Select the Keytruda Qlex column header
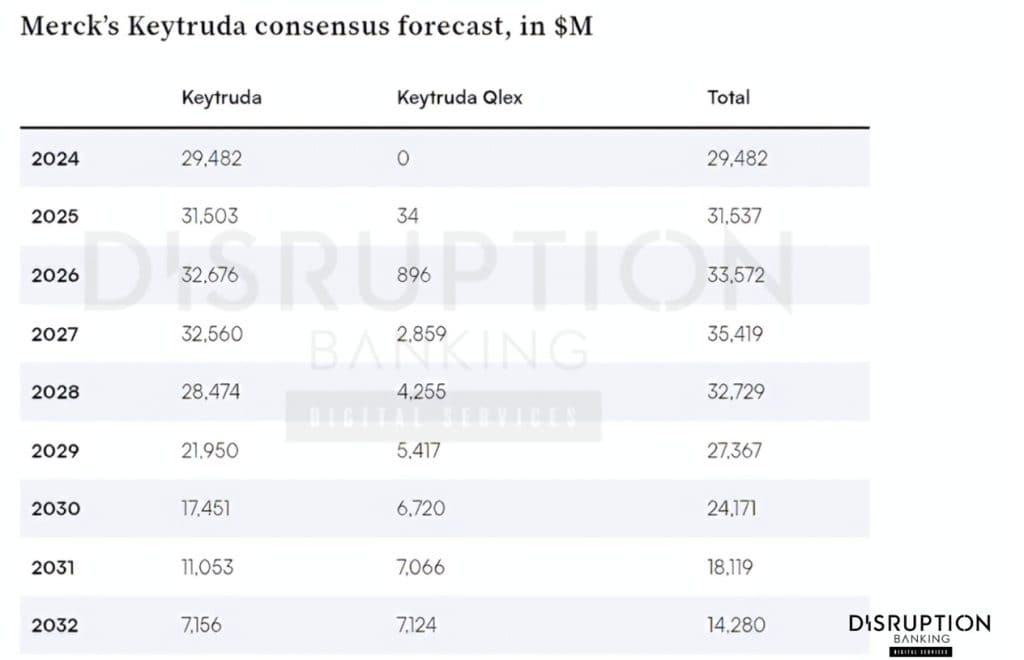1024x660 pixels. click(459, 98)
